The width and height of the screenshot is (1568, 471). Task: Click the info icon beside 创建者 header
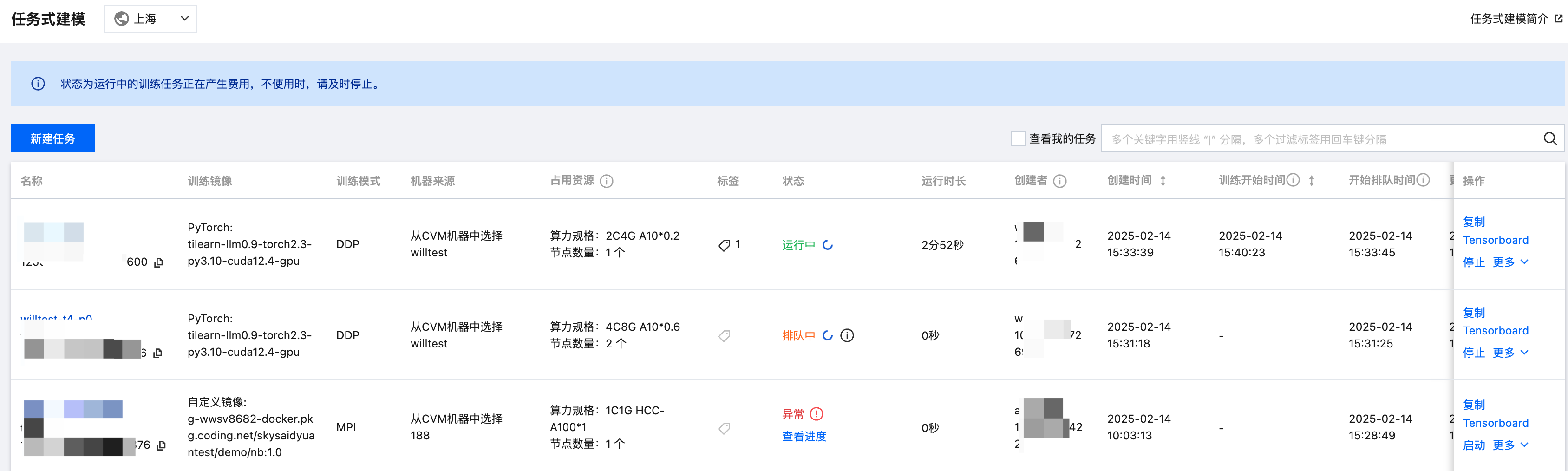pos(1060,181)
